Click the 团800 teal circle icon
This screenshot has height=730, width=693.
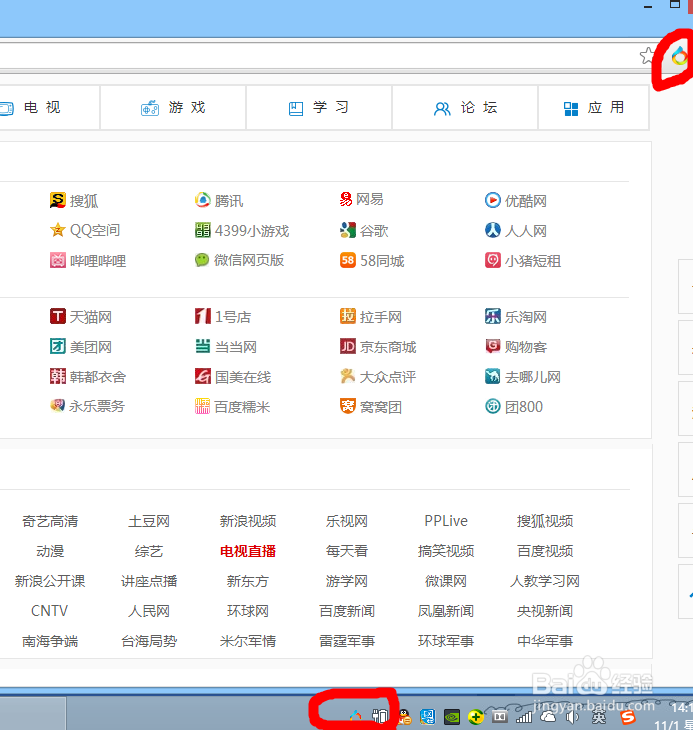pyautogui.click(x=492, y=406)
